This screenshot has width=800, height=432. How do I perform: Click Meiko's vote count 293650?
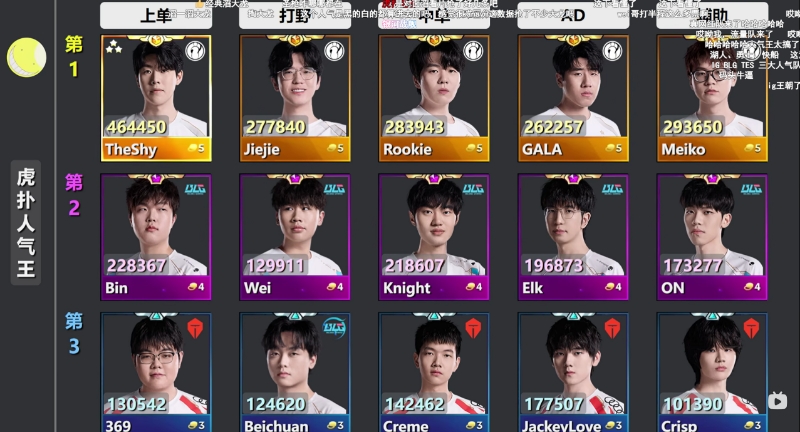click(692, 126)
